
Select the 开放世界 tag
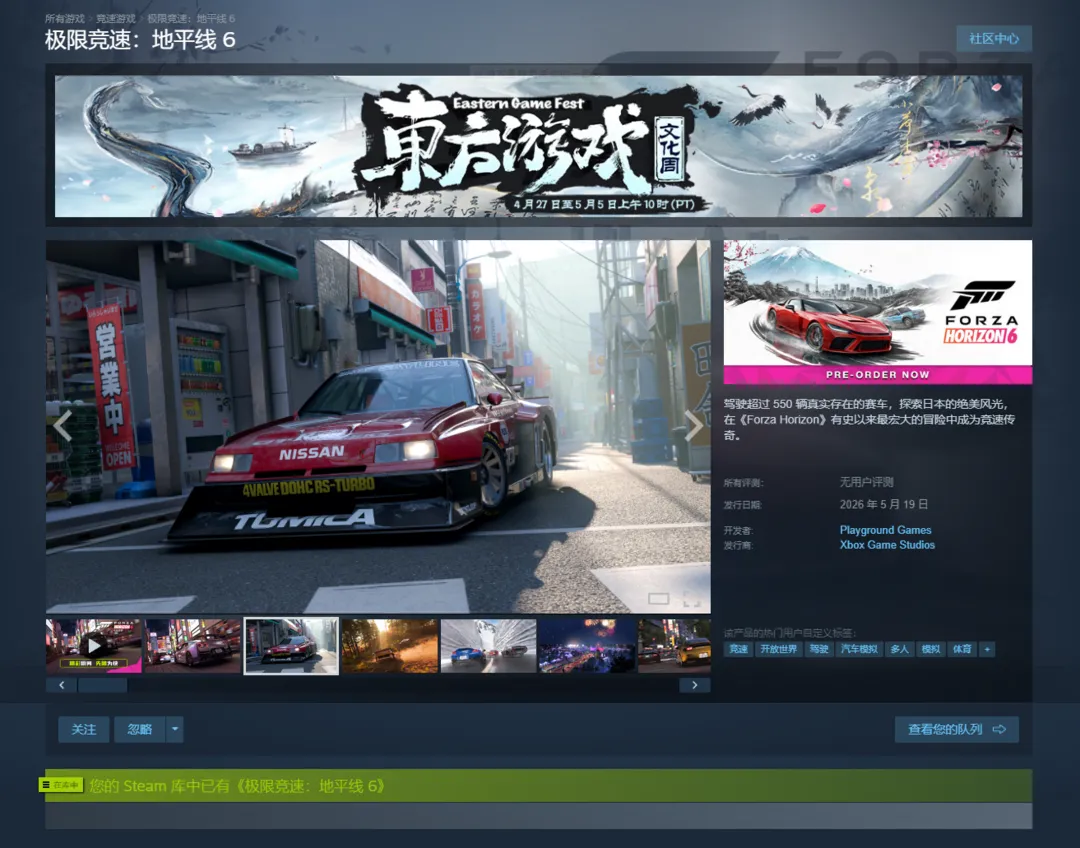pos(778,649)
